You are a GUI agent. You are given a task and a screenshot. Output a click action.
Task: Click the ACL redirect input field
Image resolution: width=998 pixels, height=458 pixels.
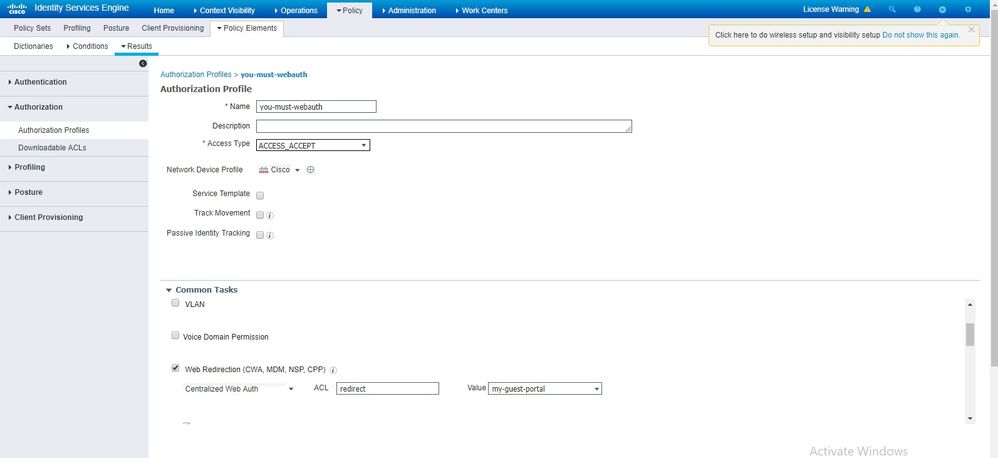tap(388, 389)
